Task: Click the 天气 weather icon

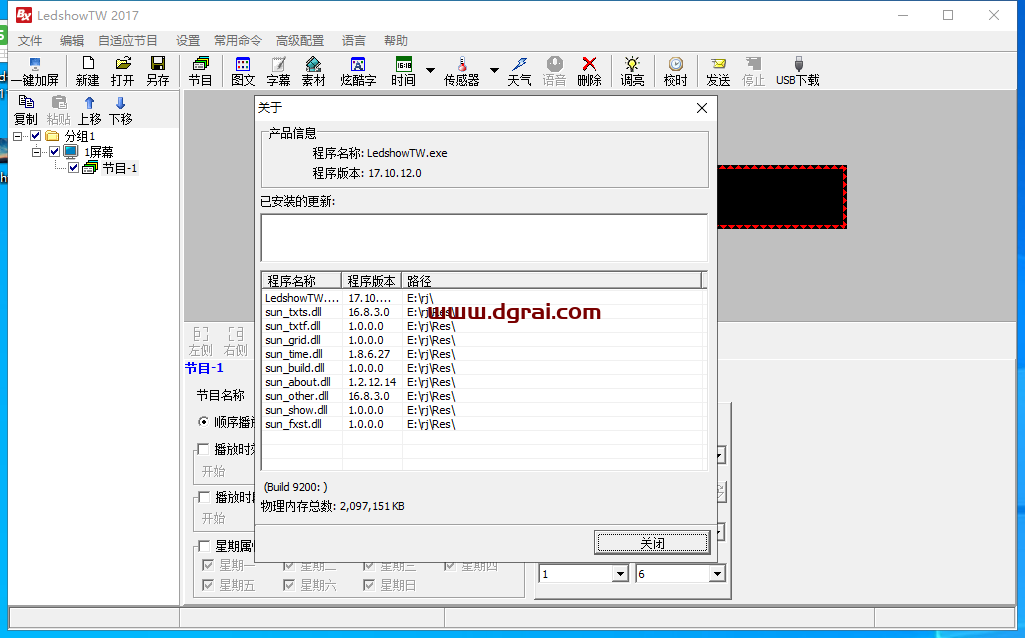Action: coord(519,71)
